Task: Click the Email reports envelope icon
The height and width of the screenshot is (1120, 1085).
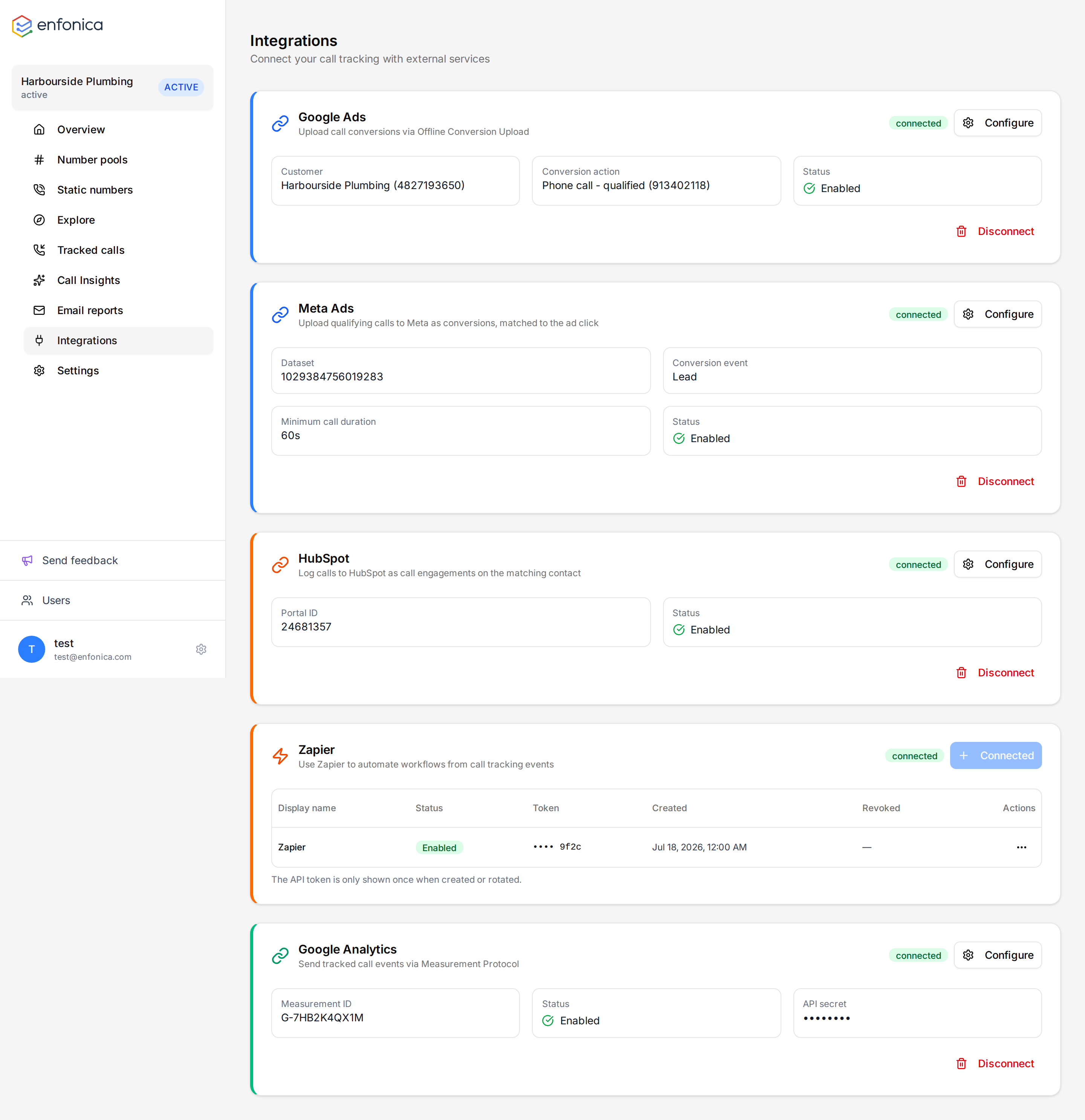Action: (x=39, y=310)
